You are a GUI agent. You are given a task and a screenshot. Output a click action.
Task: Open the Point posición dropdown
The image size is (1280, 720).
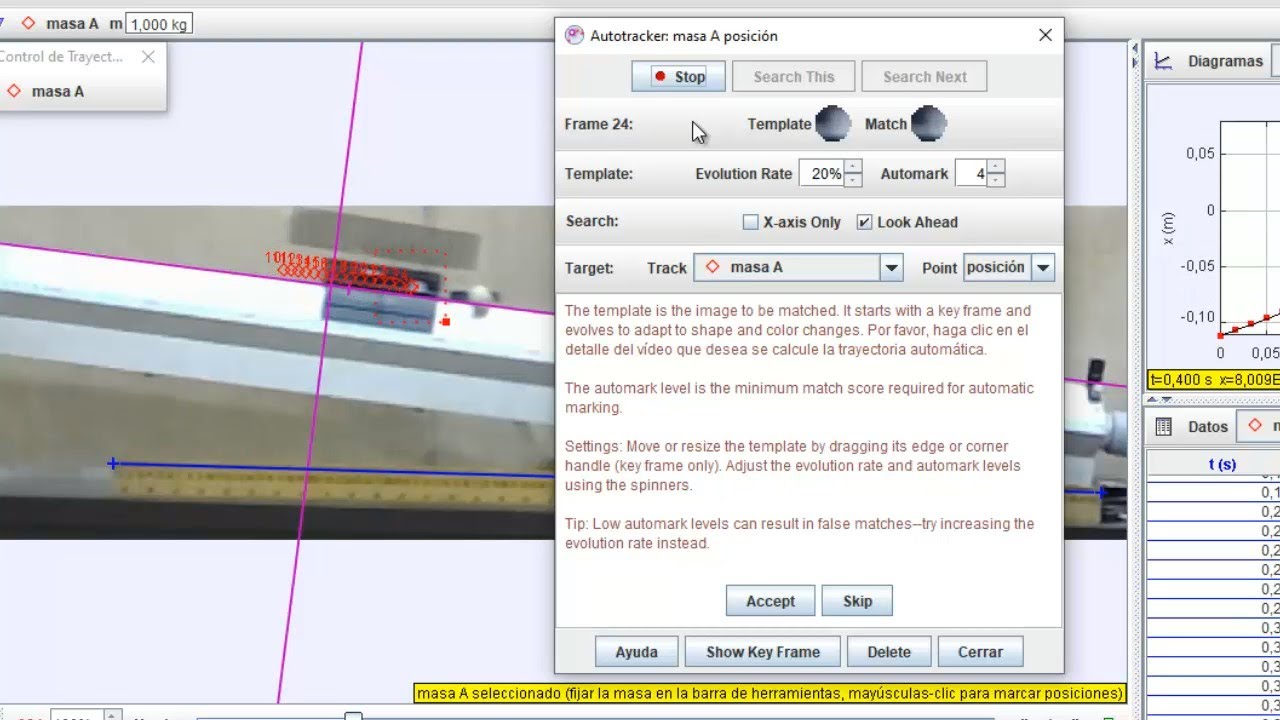tap(1043, 268)
